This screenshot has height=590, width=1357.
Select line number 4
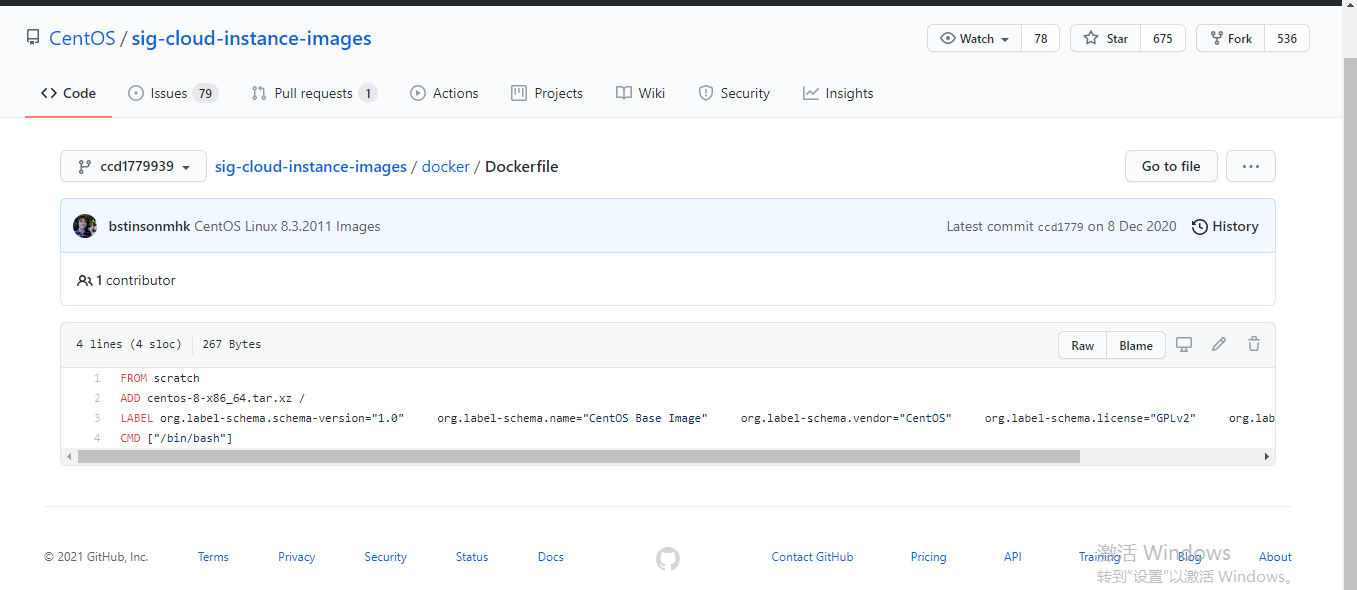[97, 438]
